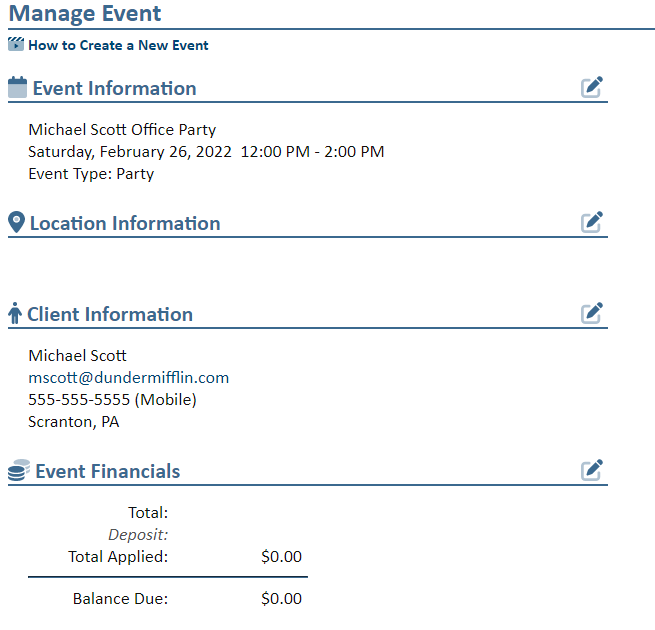655x630 pixels.
Task: Select the Event Information heading
Action: click(x=114, y=89)
